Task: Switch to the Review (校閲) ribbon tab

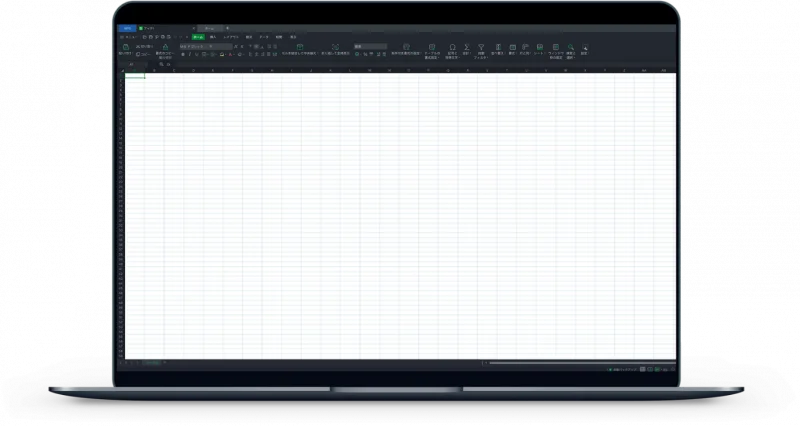Action: click(x=279, y=37)
